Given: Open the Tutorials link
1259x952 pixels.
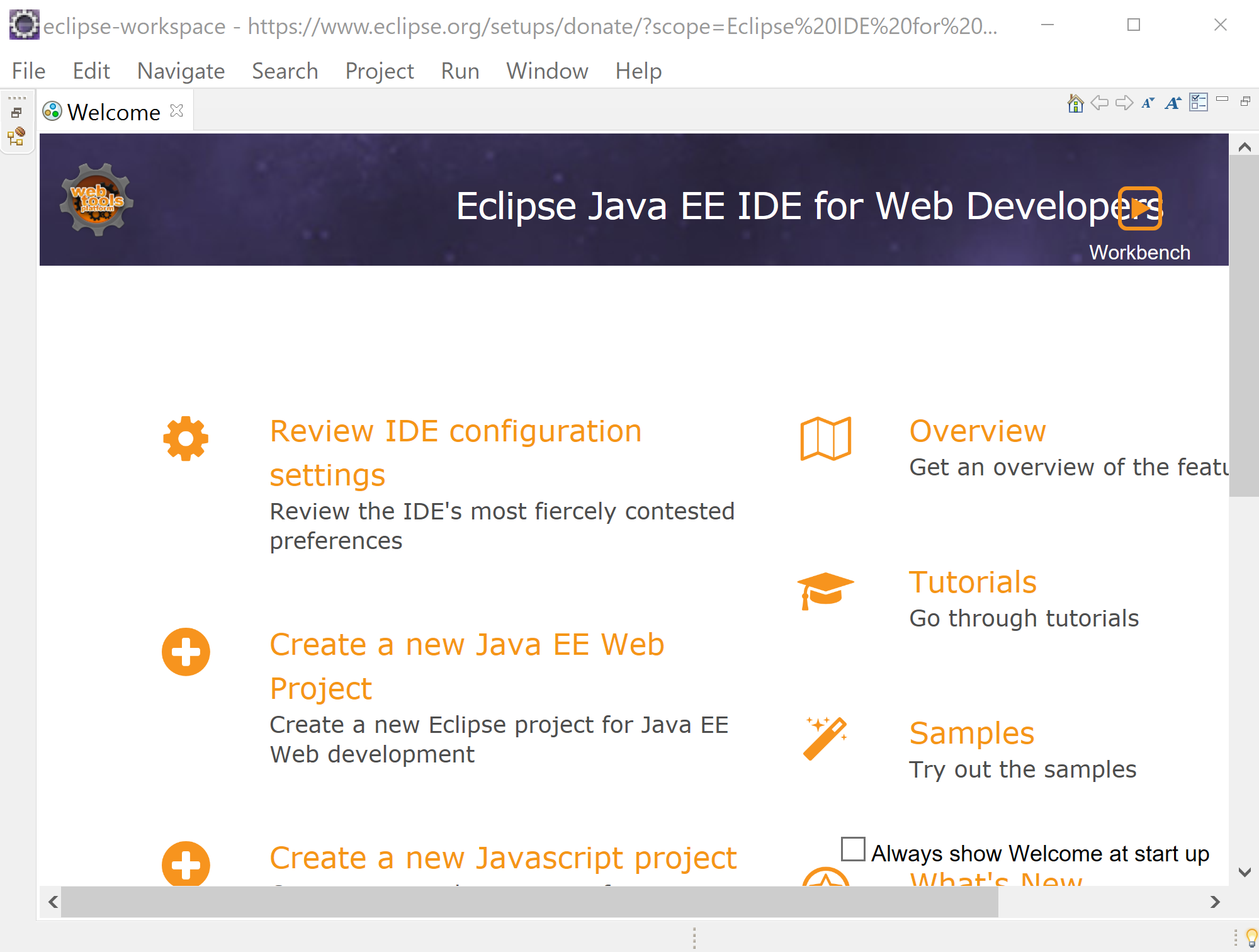Looking at the screenshot, I should (973, 582).
